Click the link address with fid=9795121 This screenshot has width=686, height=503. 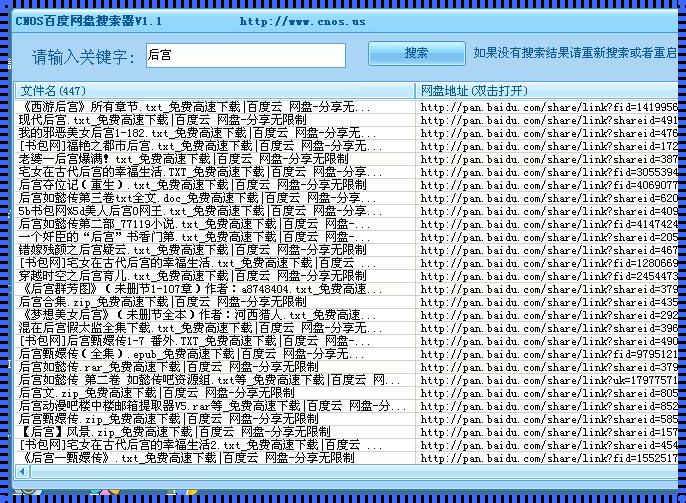click(x=549, y=354)
